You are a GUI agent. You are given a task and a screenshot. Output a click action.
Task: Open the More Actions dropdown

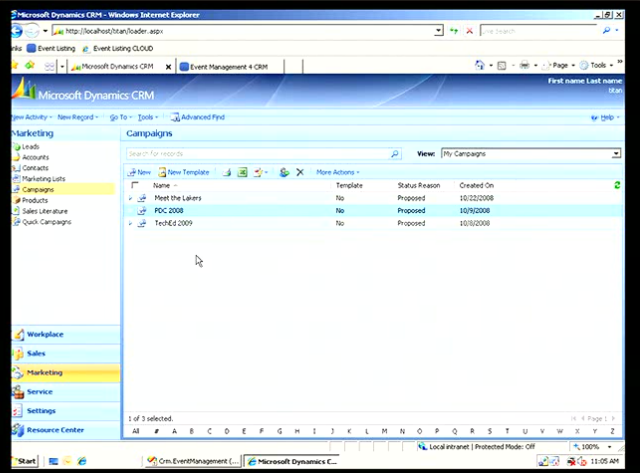(x=339, y=172)
